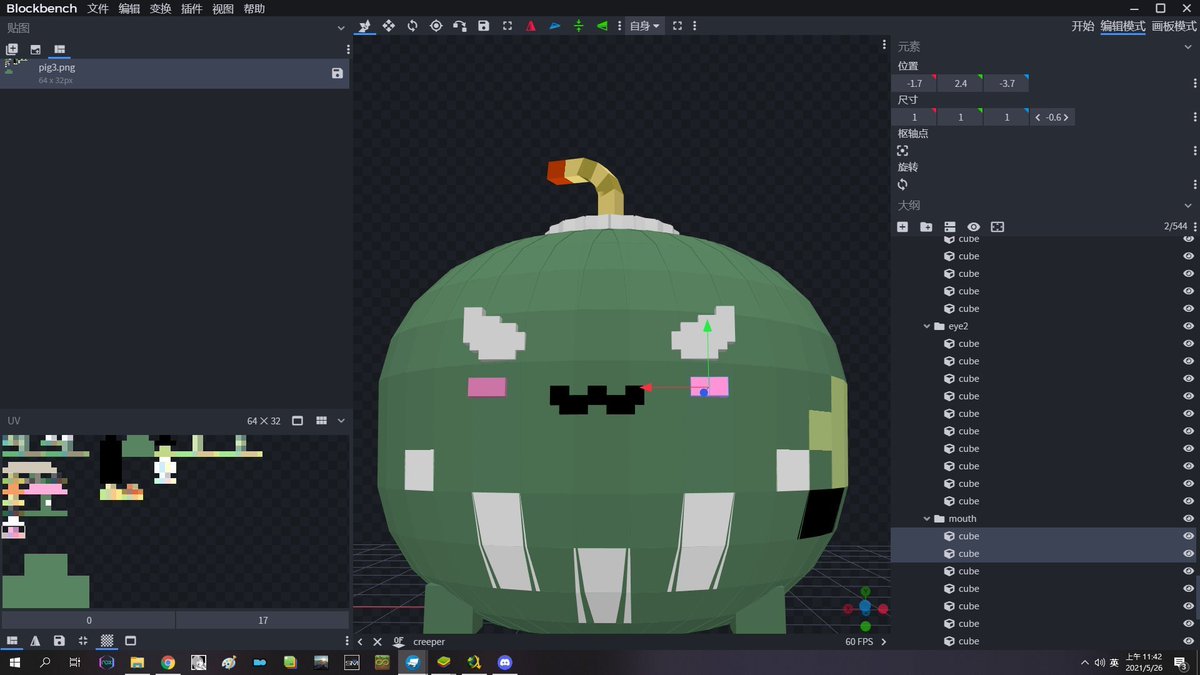
Task: Collapse the 贴图 textures panel
Action: tap(341, 28)
